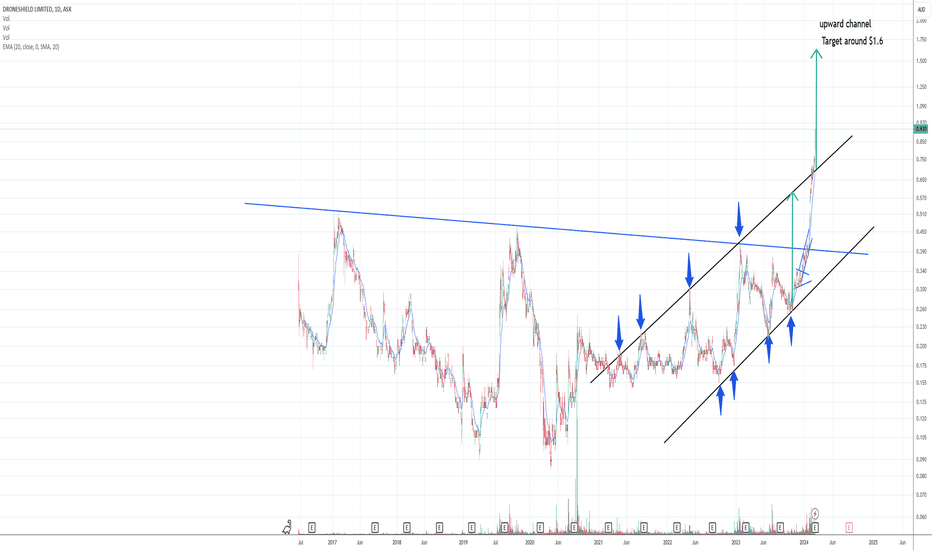
Task: Click the 0.200 price axis label
Action: click(x=921, y=346)
